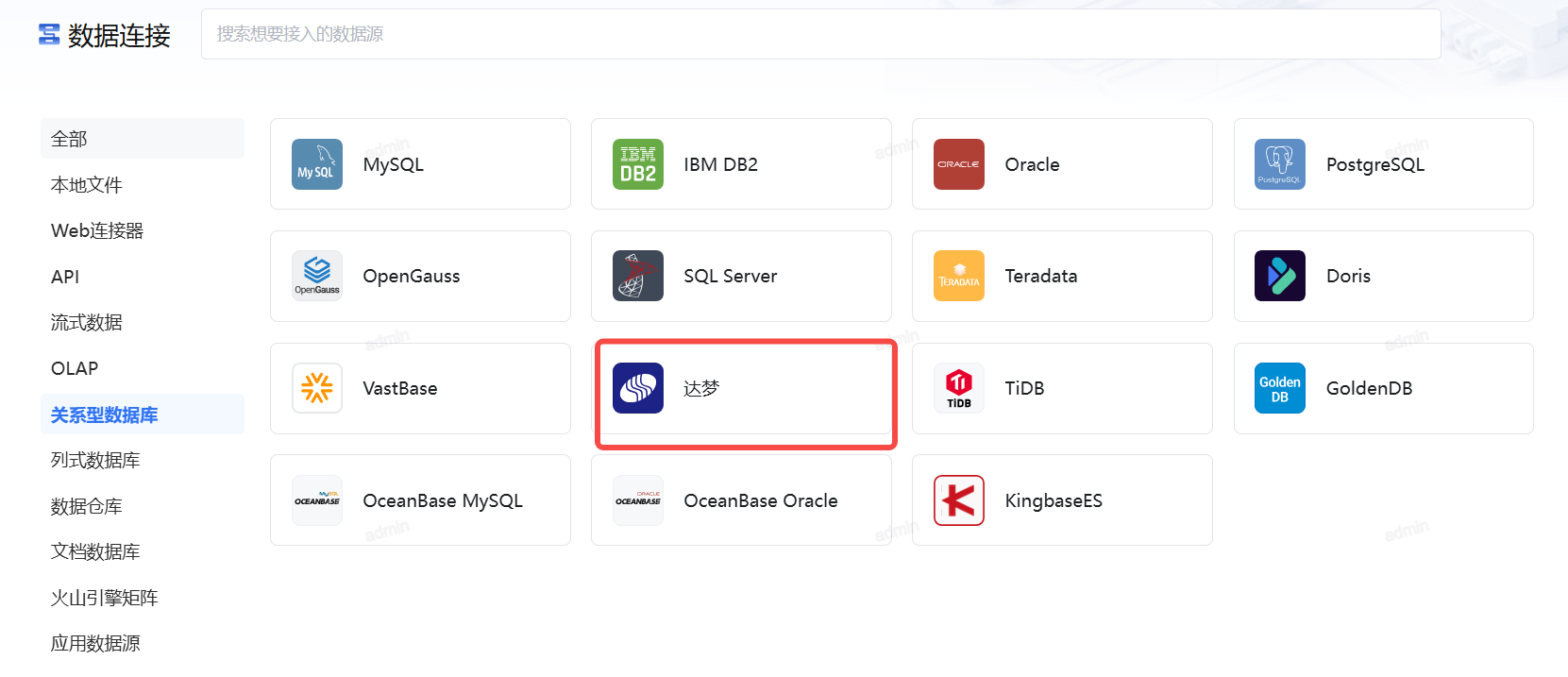
Task: Show the 火山引擎矩阵 category
Action: pos(143,598)
